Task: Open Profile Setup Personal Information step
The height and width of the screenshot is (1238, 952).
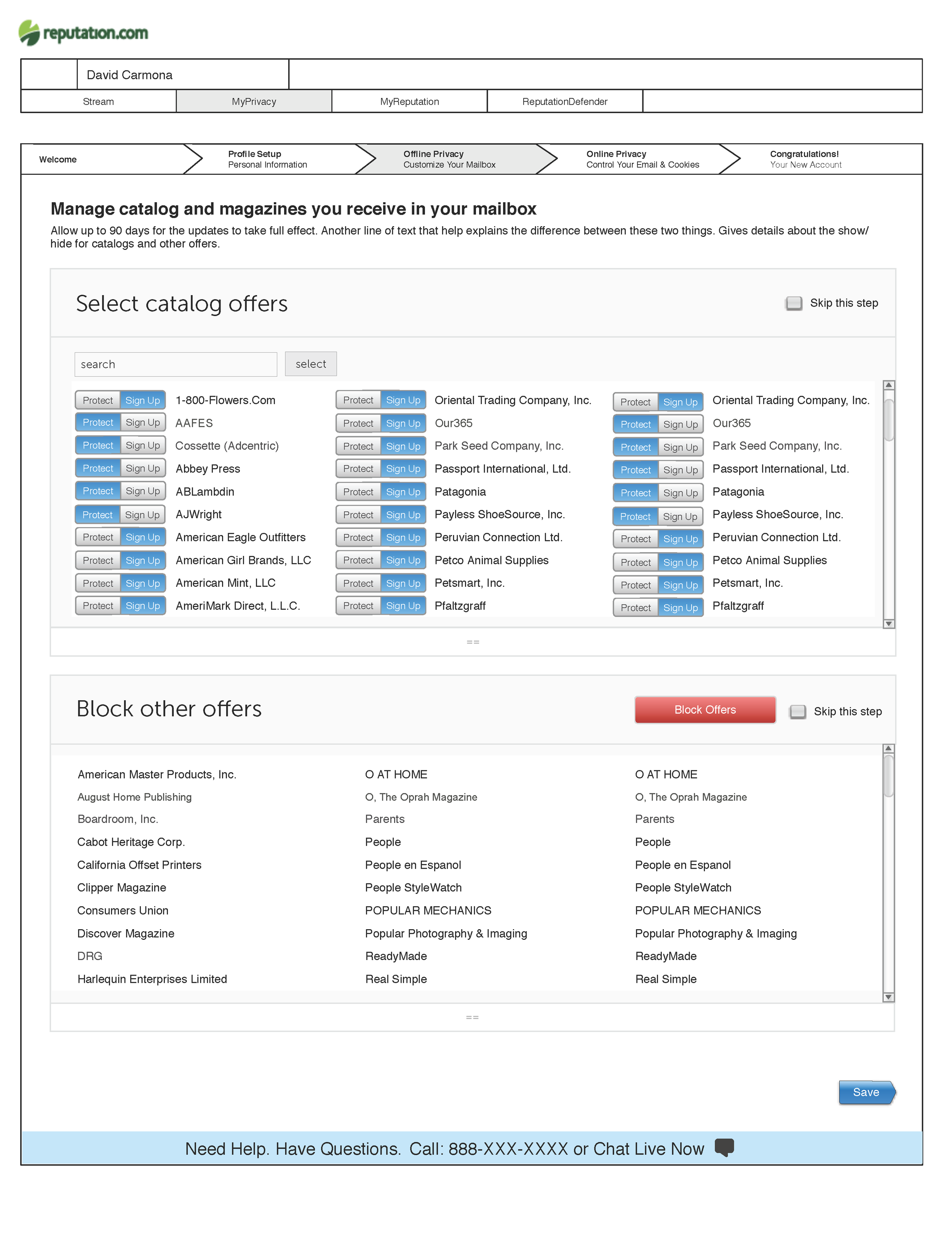Action: point(278,159)
